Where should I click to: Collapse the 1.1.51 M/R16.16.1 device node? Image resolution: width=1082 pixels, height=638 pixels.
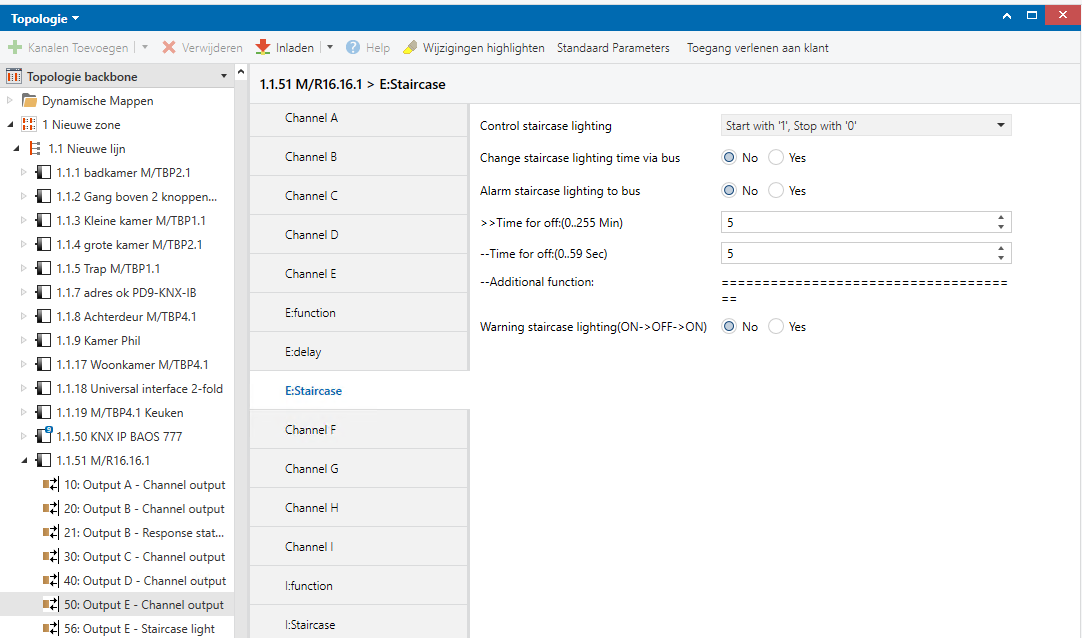24,461
